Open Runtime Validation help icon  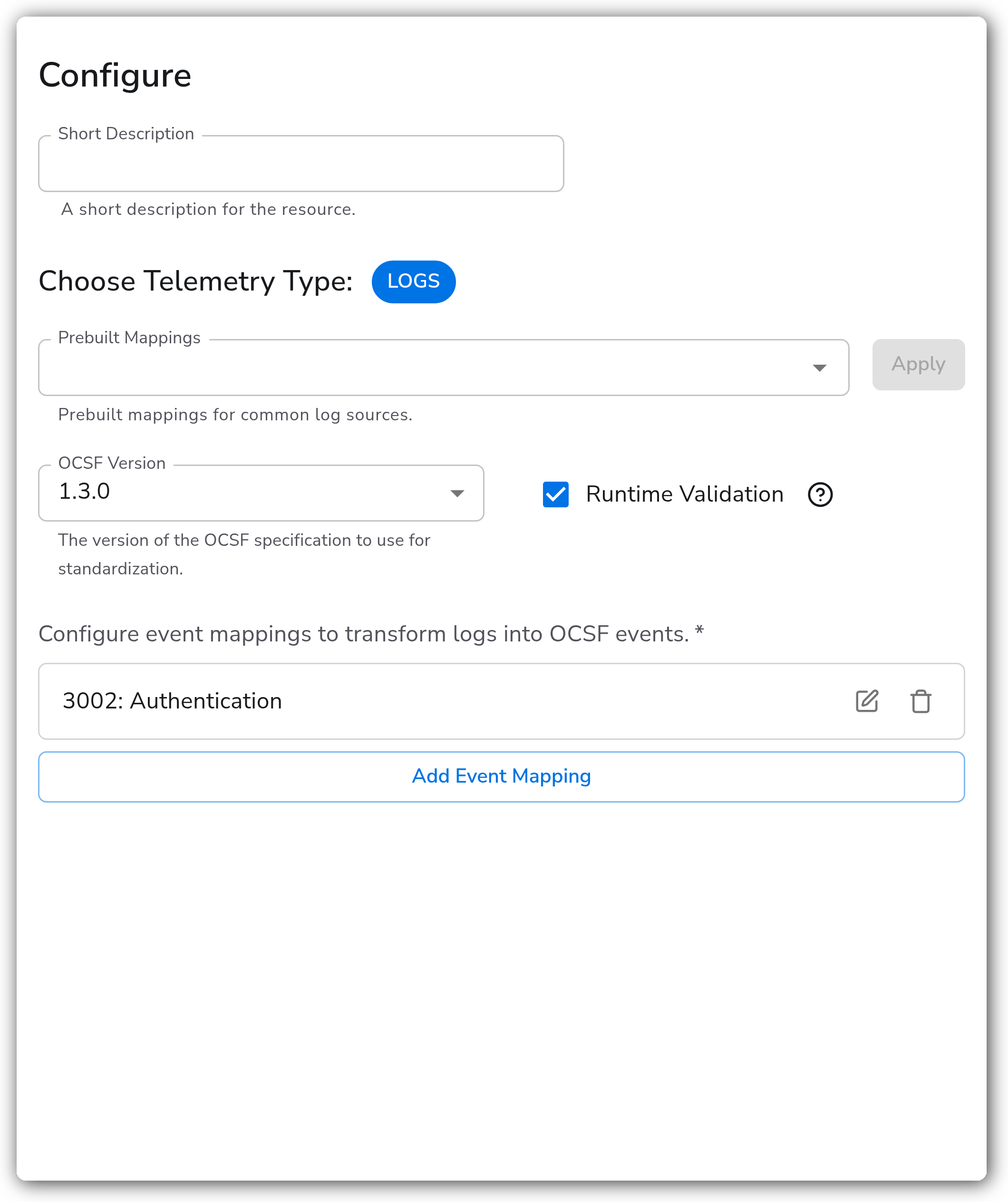[x=820, y=494]
